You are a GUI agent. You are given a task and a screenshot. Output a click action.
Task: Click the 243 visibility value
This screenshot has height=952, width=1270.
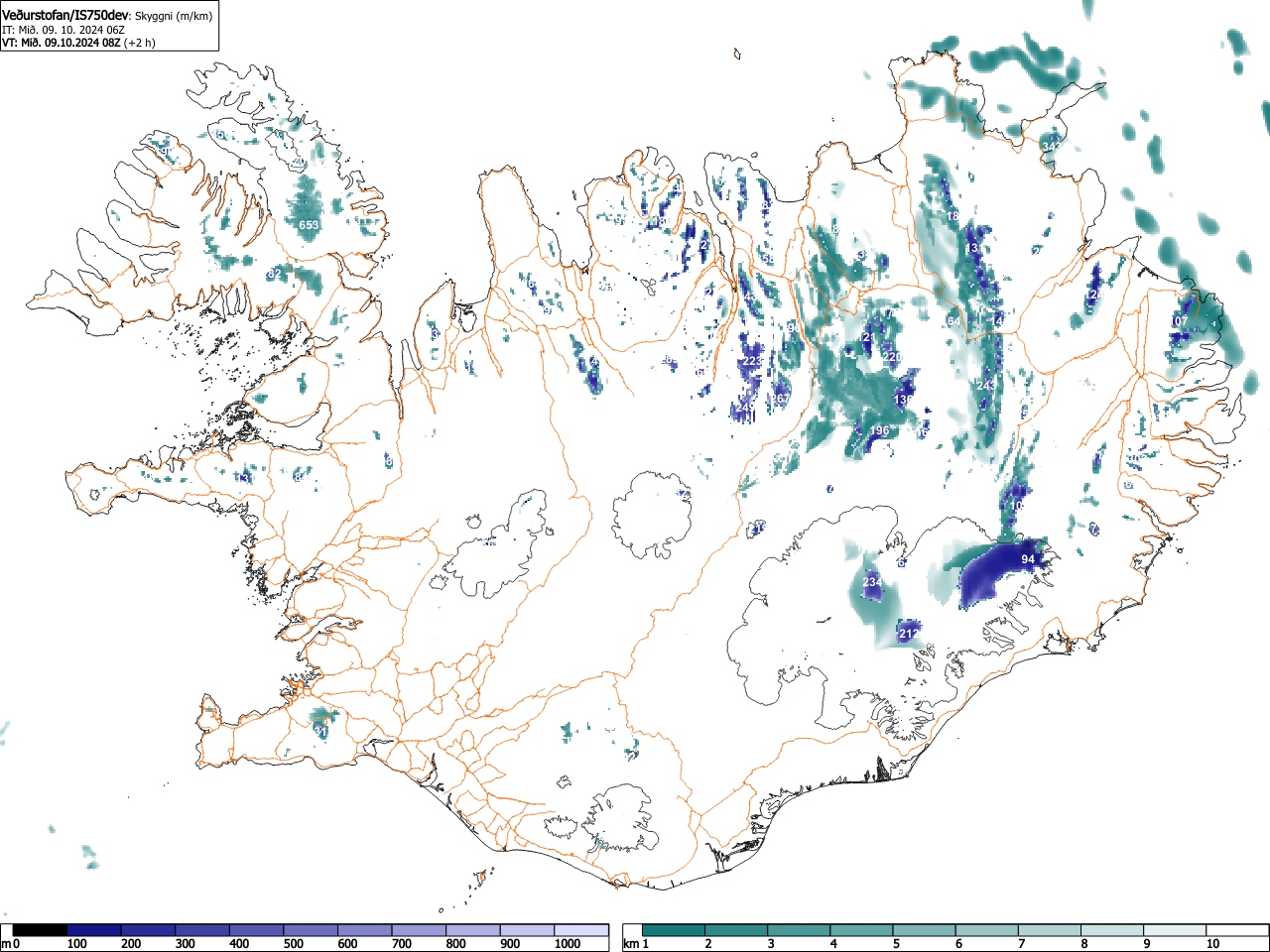(x=986, y=385)
